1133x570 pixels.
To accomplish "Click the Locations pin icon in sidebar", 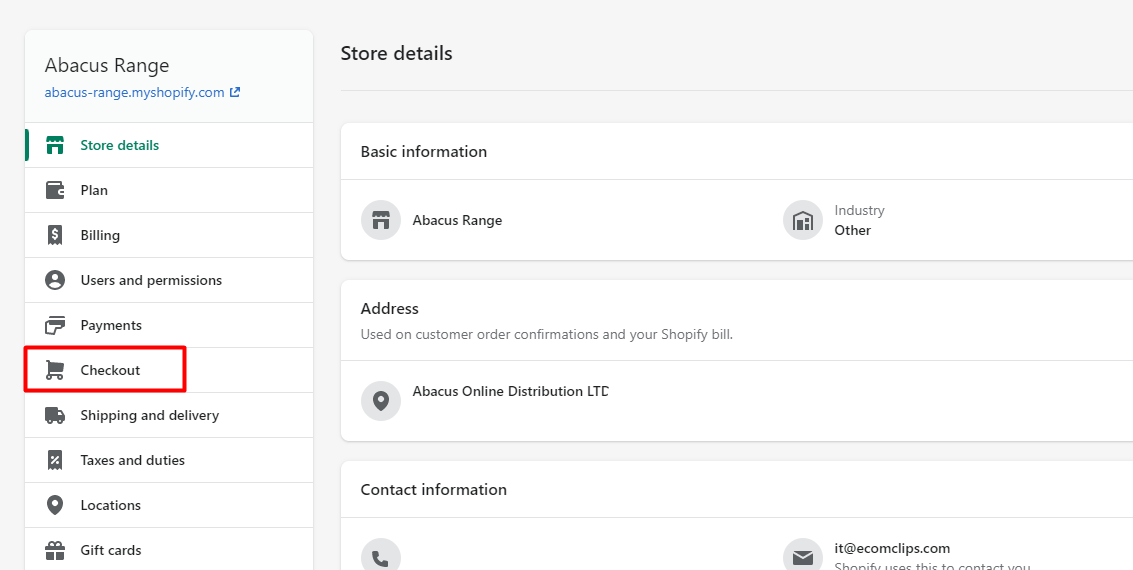I will tap(55, 505).
